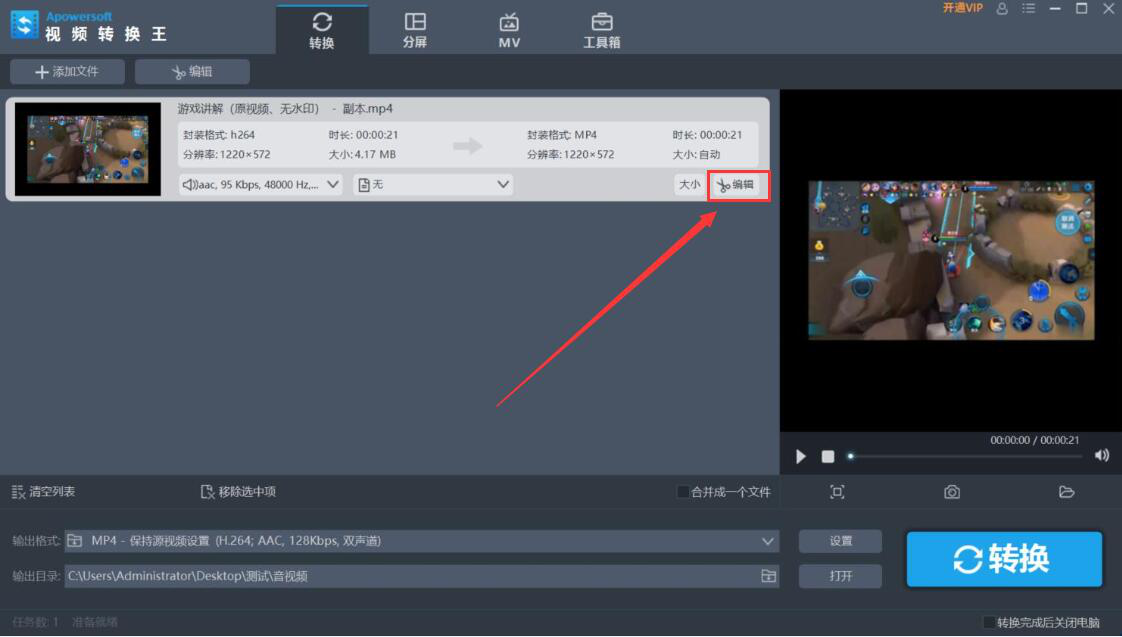Enter fullscreen preview mode
1122x637 pixels.
click(x=836, y=491)
